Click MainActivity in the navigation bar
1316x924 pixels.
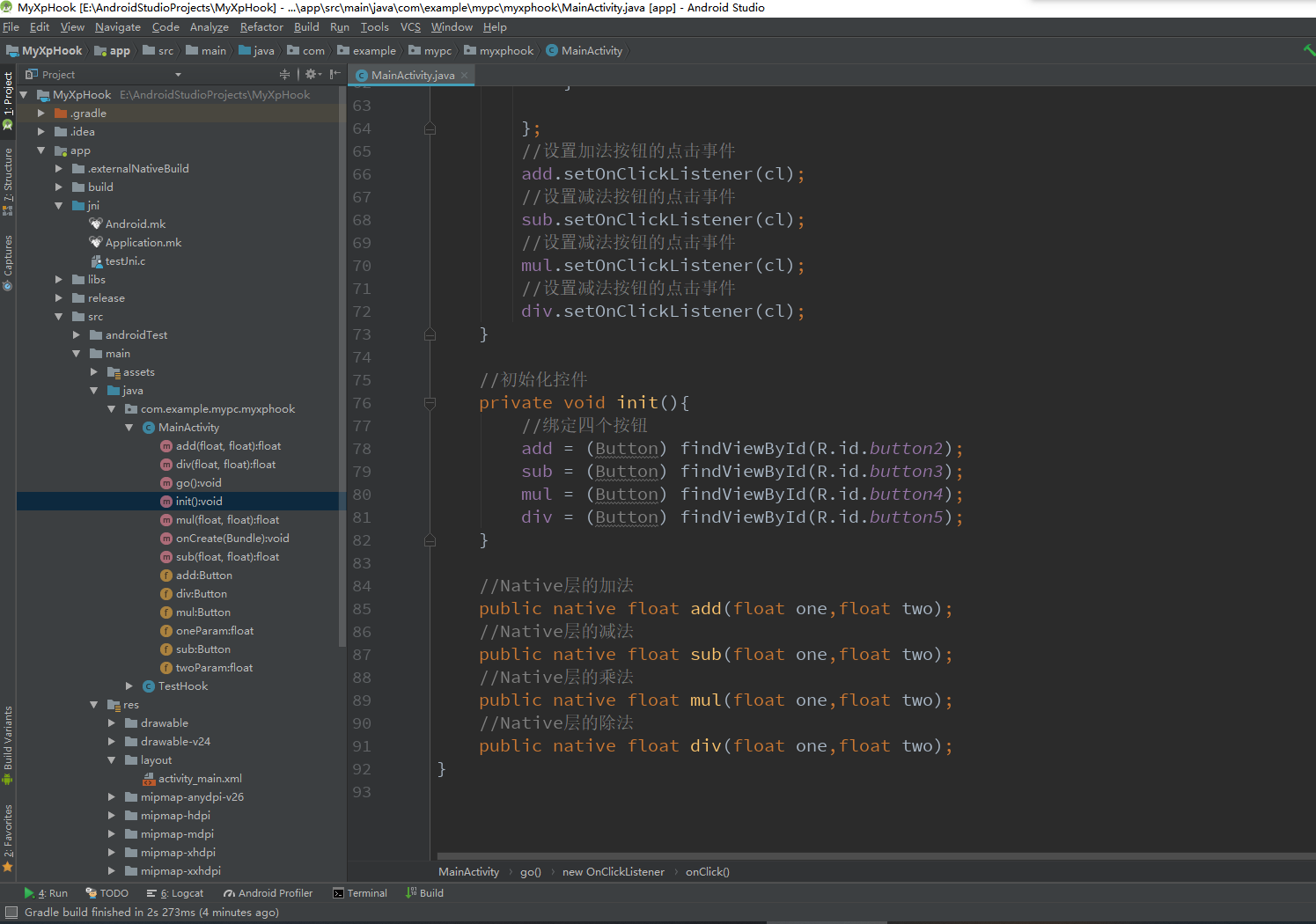(x=584, y=51)
